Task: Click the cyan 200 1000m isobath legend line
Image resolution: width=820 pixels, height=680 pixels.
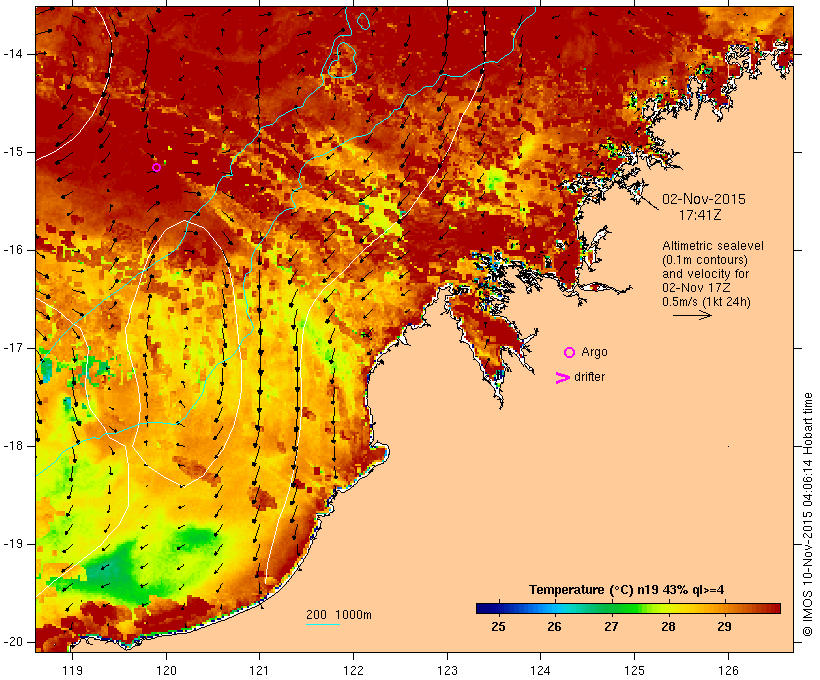Action: (x=323, y=624)
